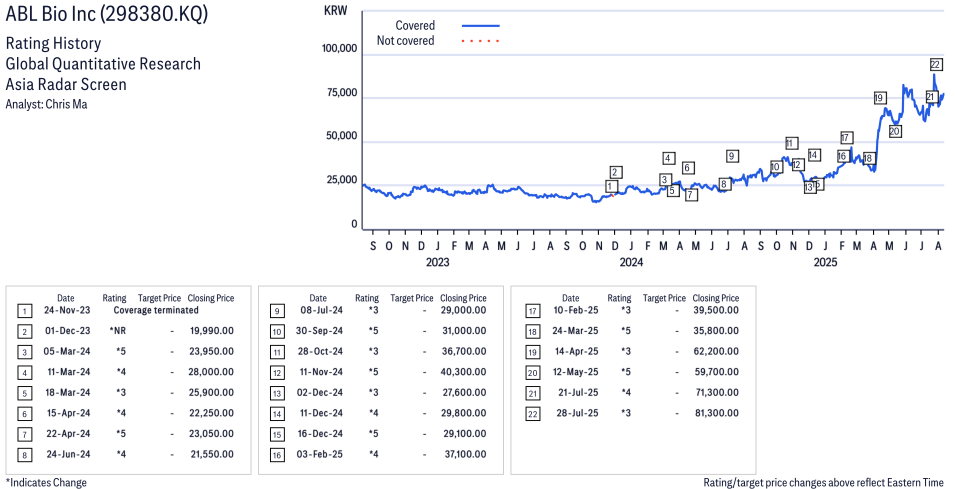Image resolution: width=955 pixels, height=489 pixels.
Task: Select chart marker 9 on the graph
Action: pyautogui.click(x=732, y=156)
